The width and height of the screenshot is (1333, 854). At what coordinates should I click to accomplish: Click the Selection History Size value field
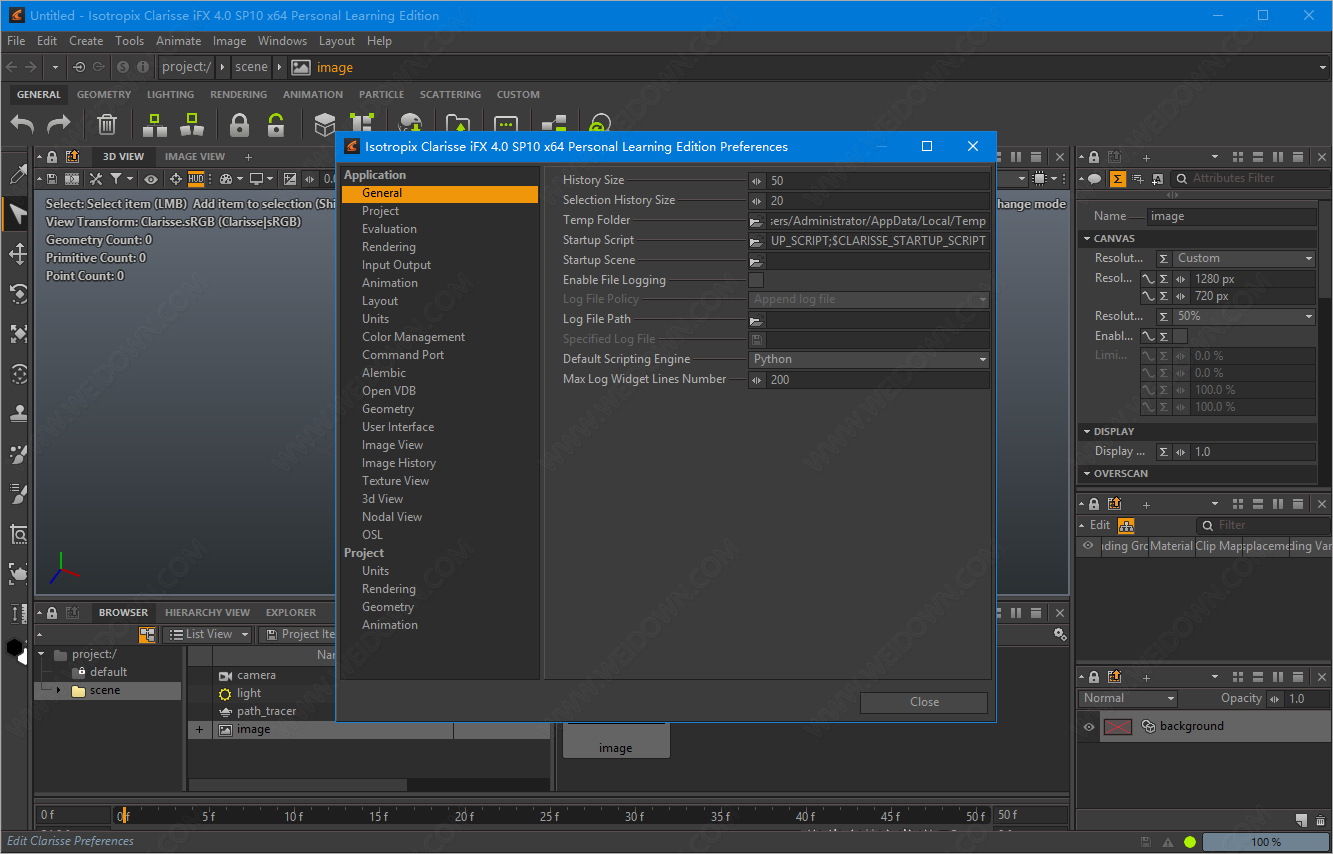878,201
